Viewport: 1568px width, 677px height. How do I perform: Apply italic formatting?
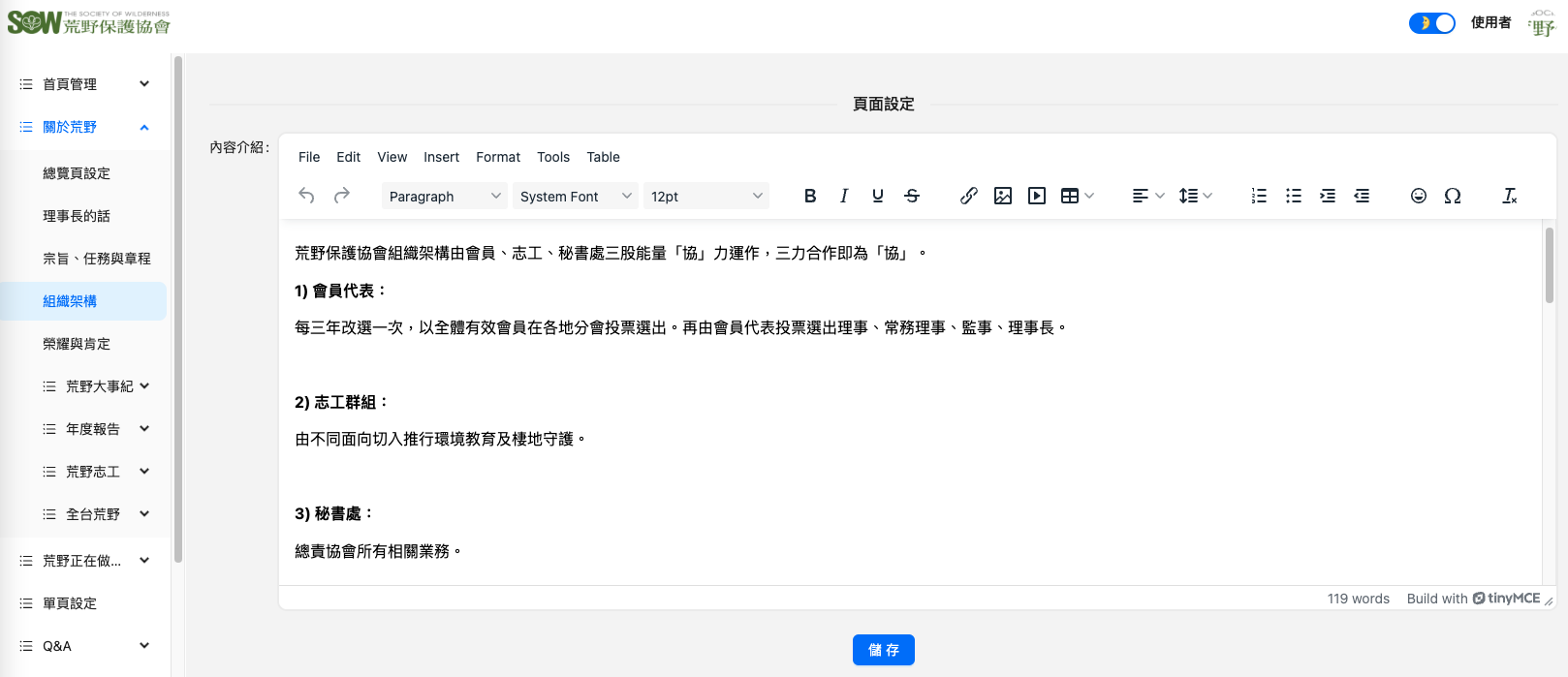(x=844, y=196)
